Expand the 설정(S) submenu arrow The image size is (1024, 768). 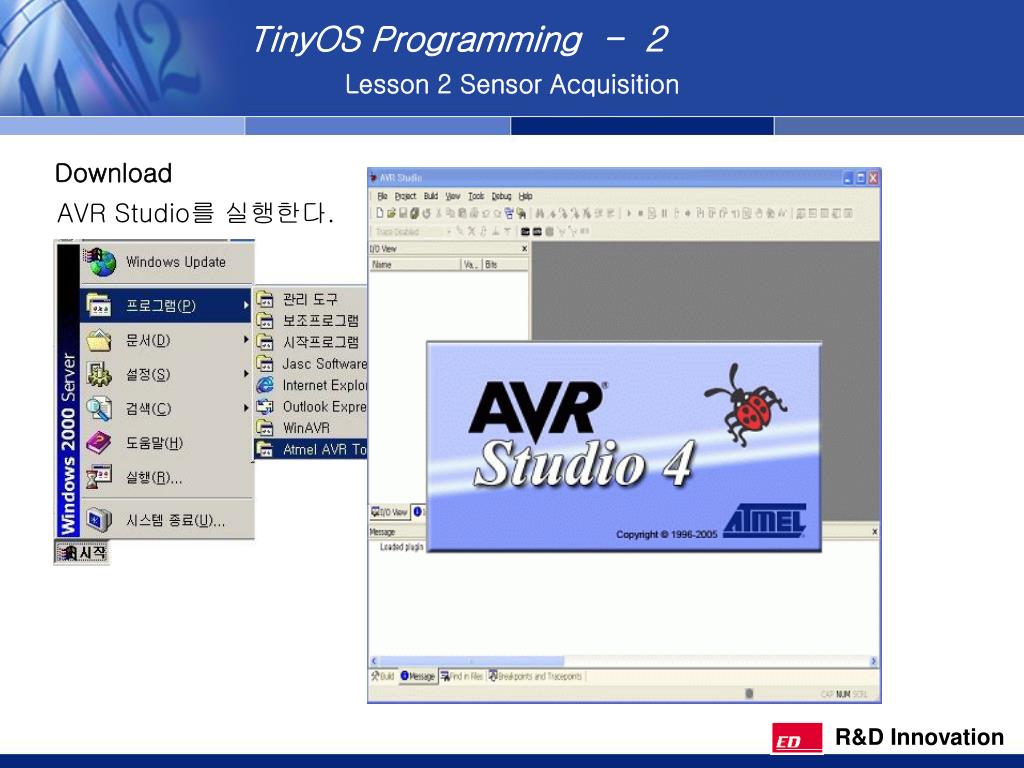pos(246,374)
